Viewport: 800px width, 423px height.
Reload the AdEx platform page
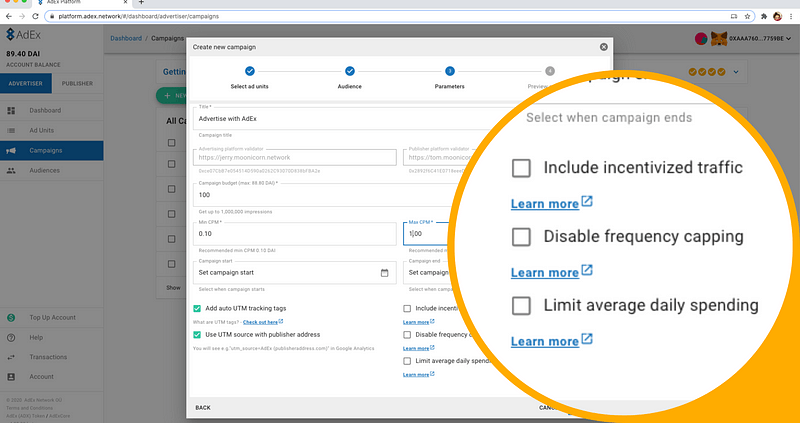point(35,16)
